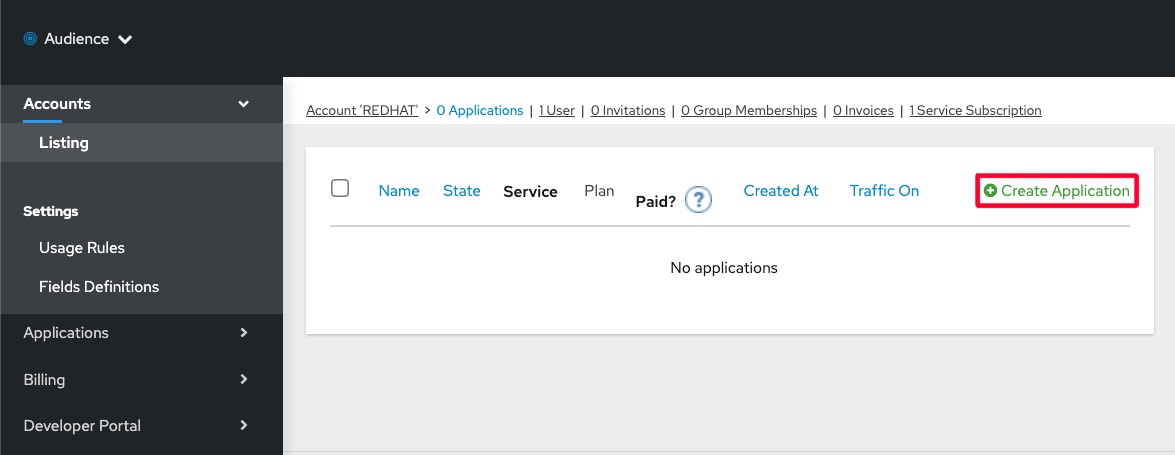
Task: Open the 0 Invitations link
Action: 628,111
